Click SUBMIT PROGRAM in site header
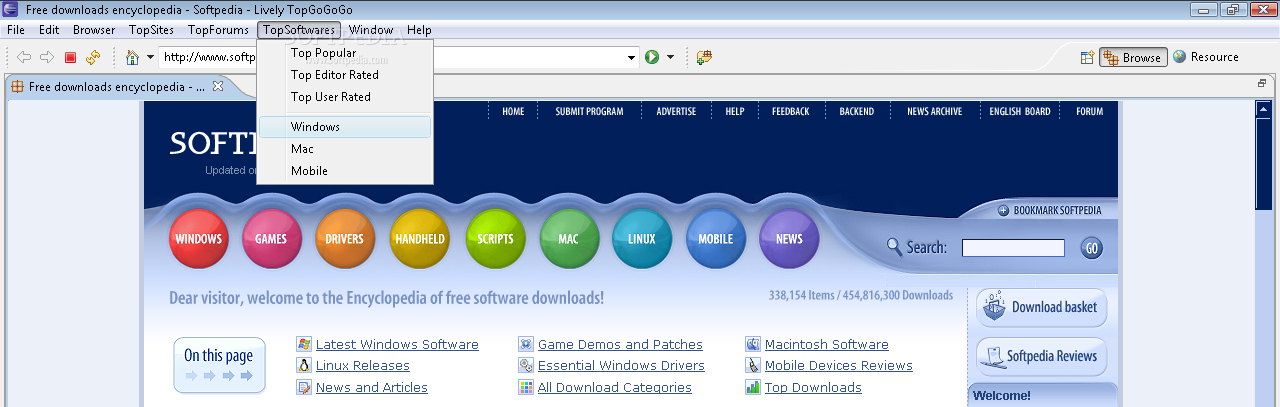Screen dimensions: 1280x407 [x=589, y=112]
